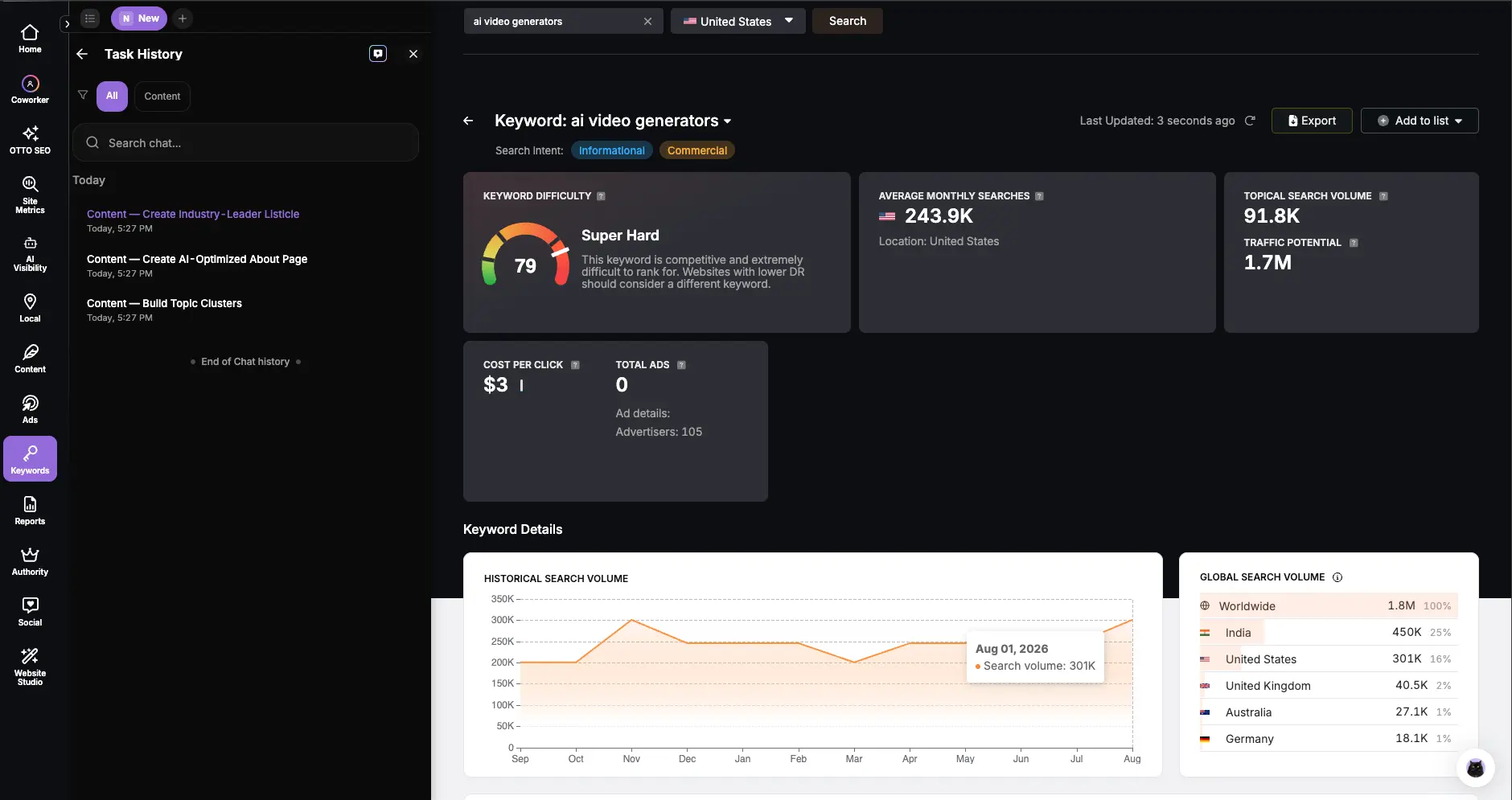Select the All filter tab
This screenshot has height=800, width=1512.
pos(112,96)
